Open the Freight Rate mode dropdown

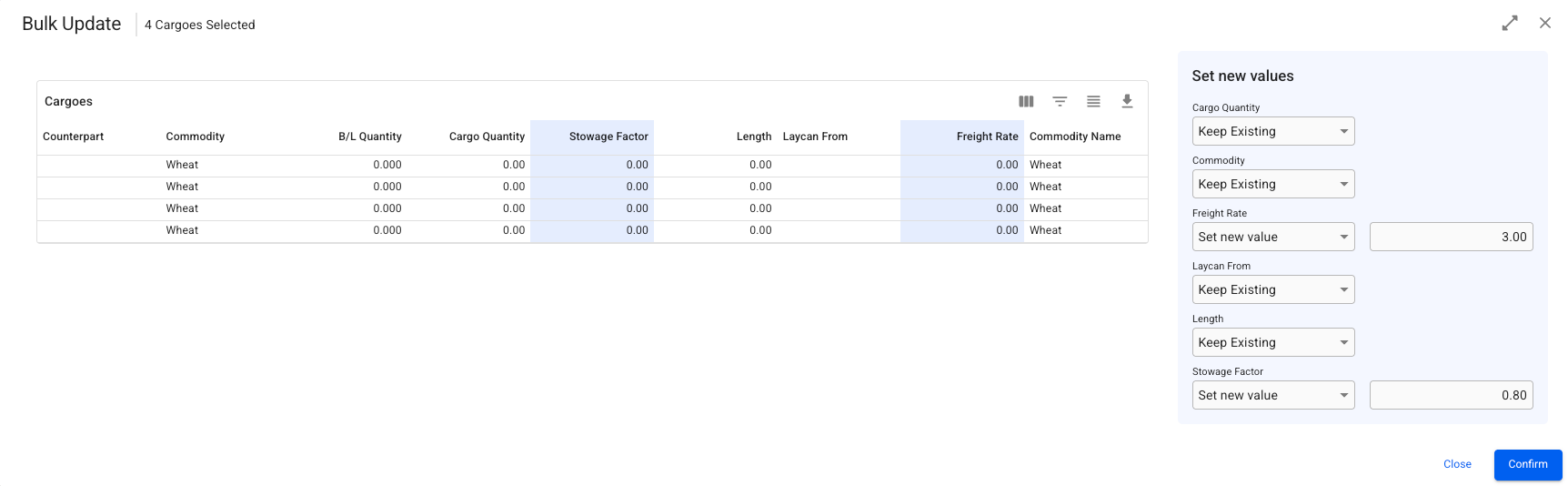[1272, 237]
